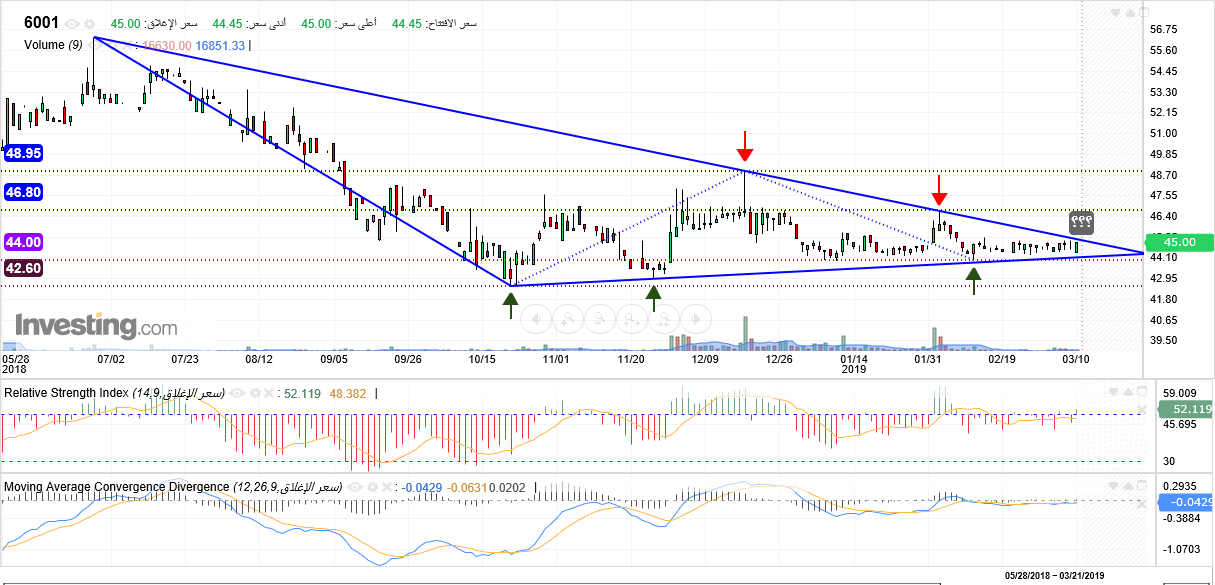Zoom out using the magnifier minus button
The width and height of the screenshot is (1215, 585).
(598, 320)
